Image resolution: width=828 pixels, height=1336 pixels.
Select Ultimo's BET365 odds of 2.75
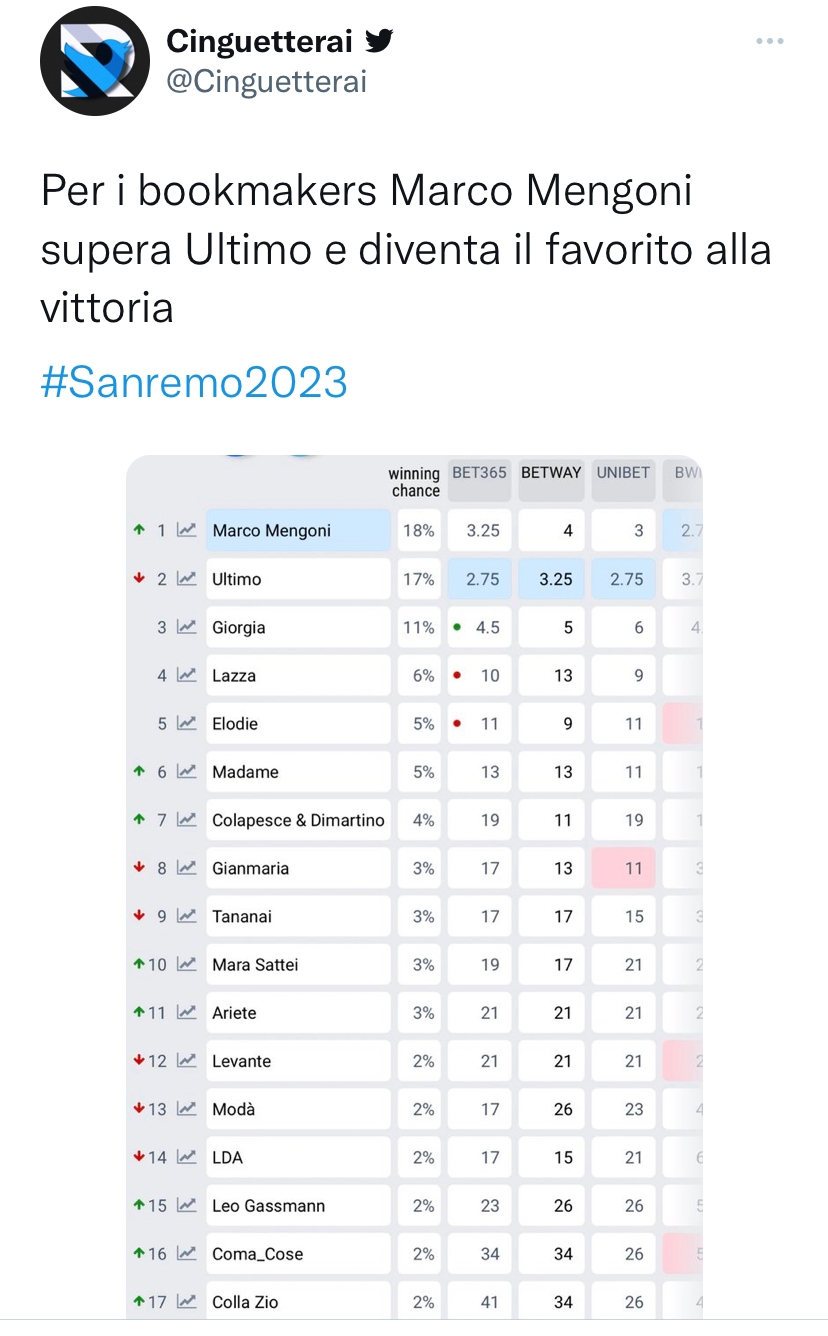pyautogui.click(x=480, y=579)
